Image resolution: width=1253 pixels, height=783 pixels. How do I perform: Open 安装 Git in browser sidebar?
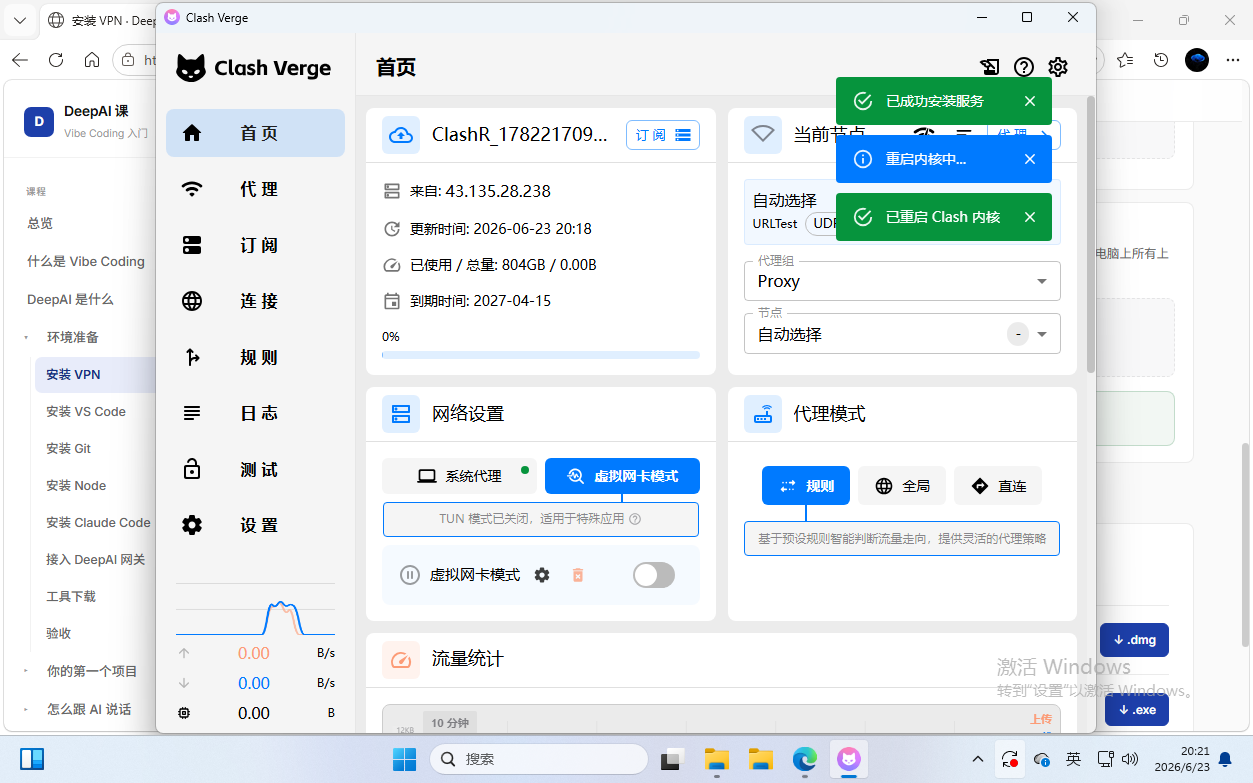coord(68,448)
